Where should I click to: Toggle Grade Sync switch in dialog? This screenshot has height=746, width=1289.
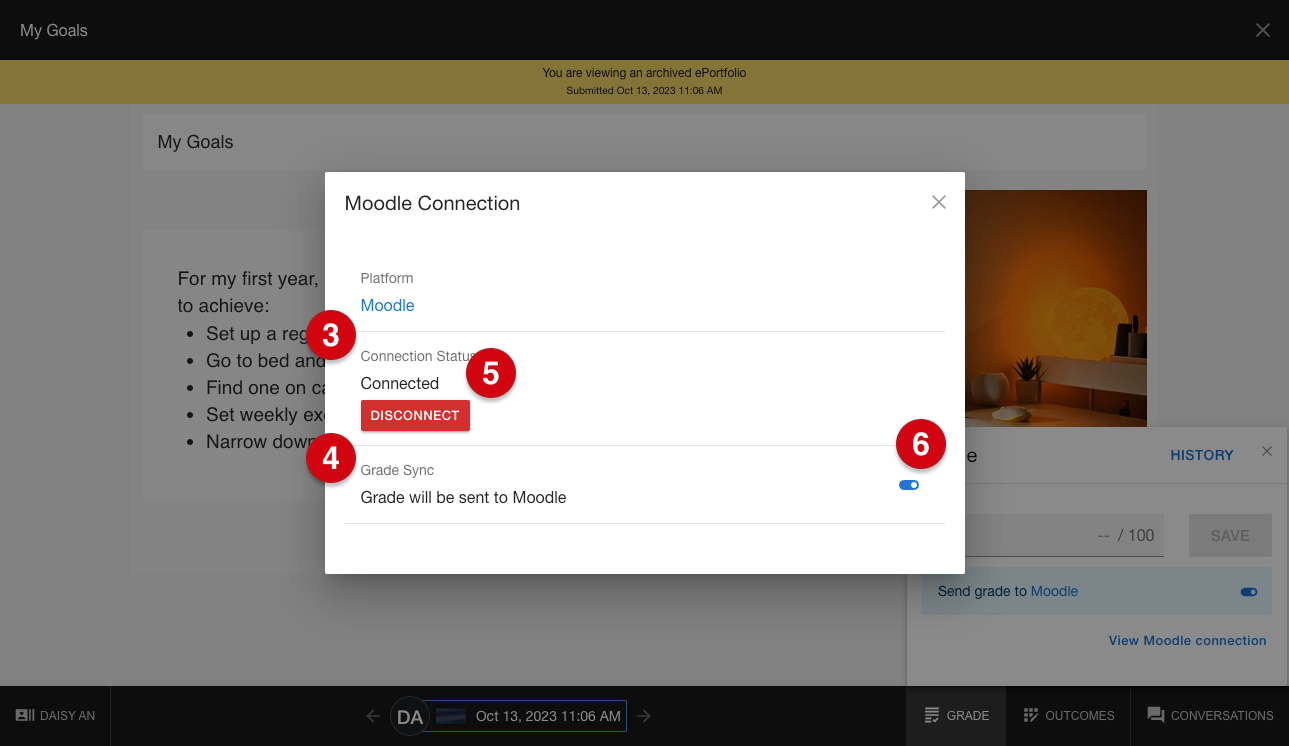pos(908,485)
